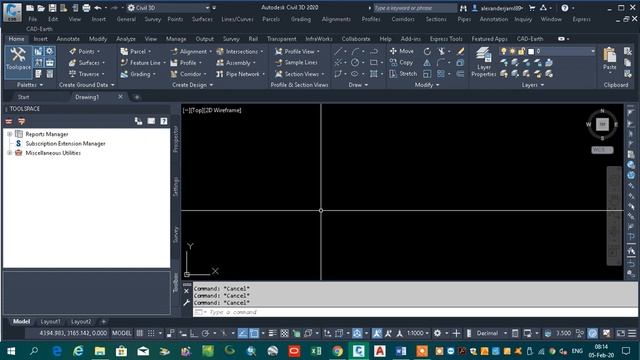Screen dimensions: 640x360
Task: Open the Surfaces dropdown
Action: [x=87, y=63]
